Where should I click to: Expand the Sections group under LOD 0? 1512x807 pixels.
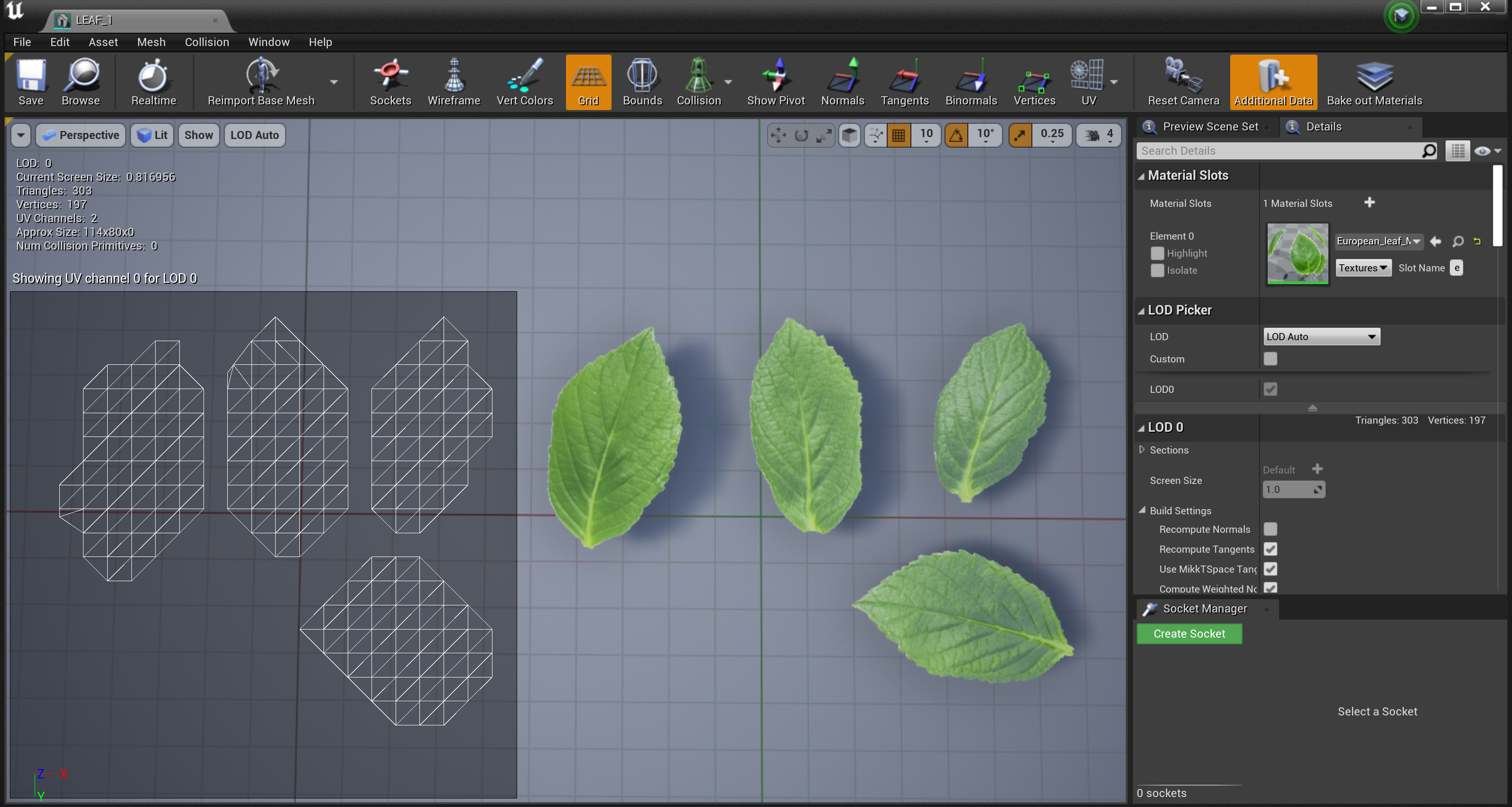click(x=1142, y=450)
